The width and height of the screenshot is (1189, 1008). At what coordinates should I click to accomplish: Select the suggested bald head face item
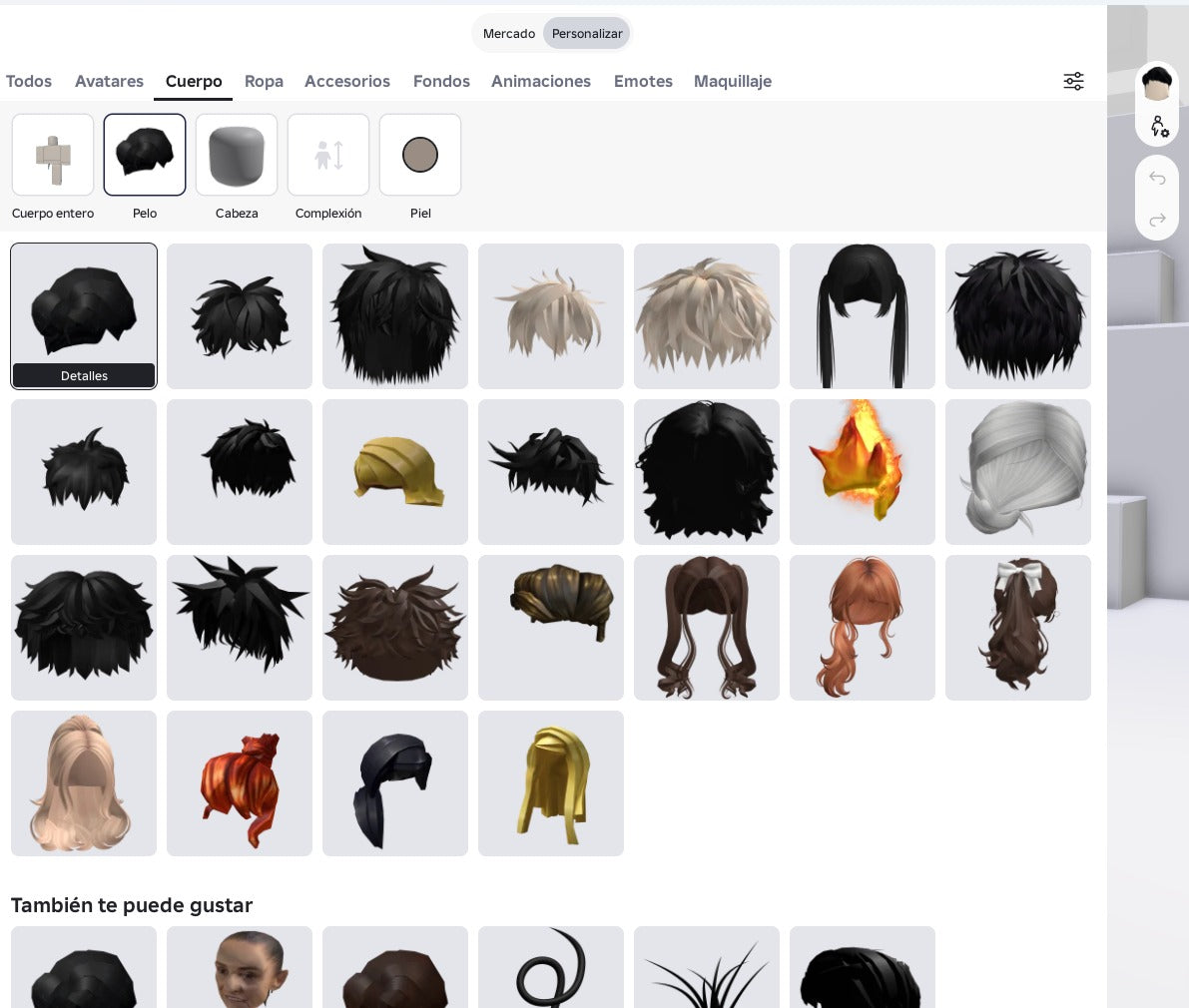pyautogui.click(x=240, y=967)
